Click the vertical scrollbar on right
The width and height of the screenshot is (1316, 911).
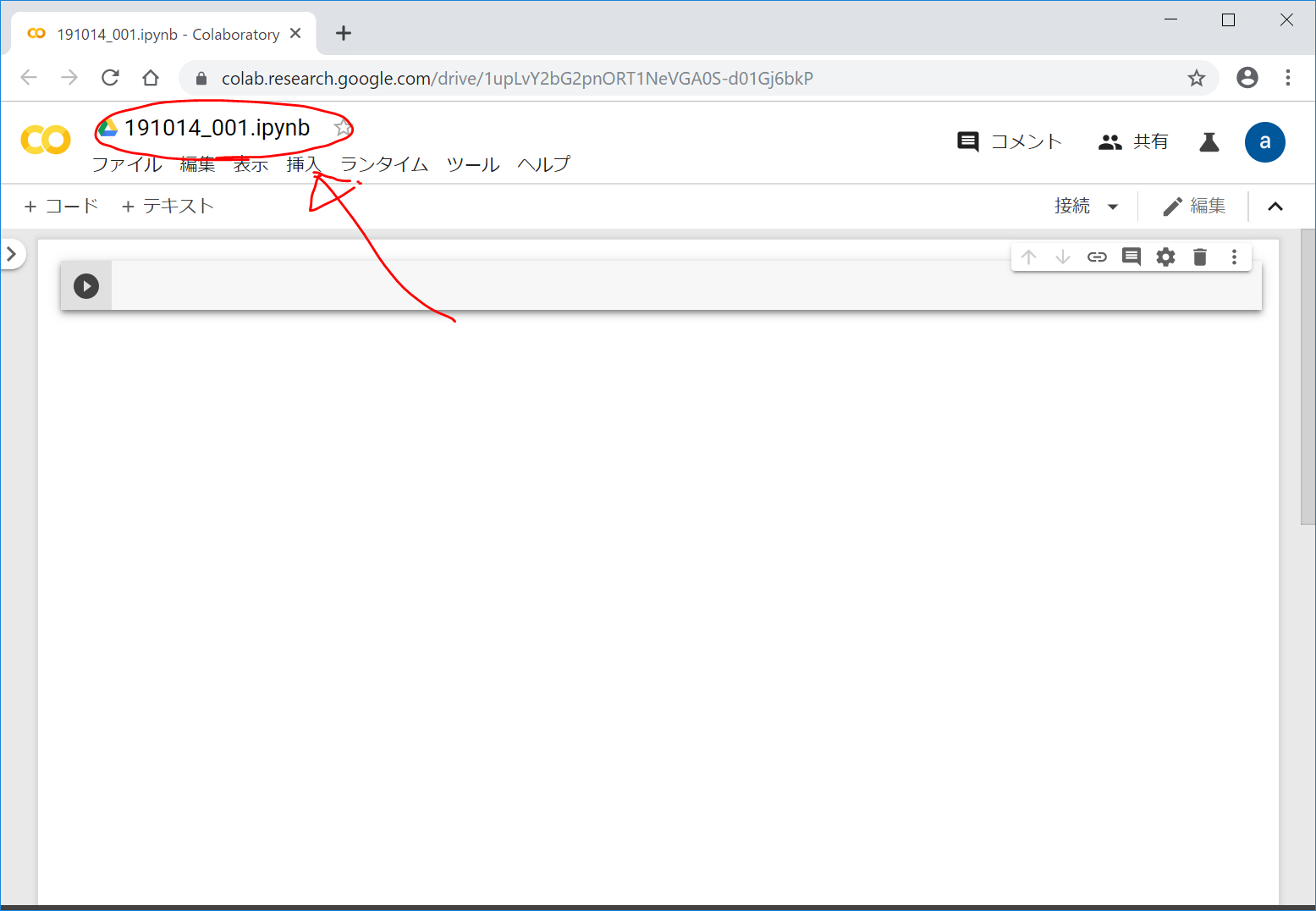[1308, 381]
